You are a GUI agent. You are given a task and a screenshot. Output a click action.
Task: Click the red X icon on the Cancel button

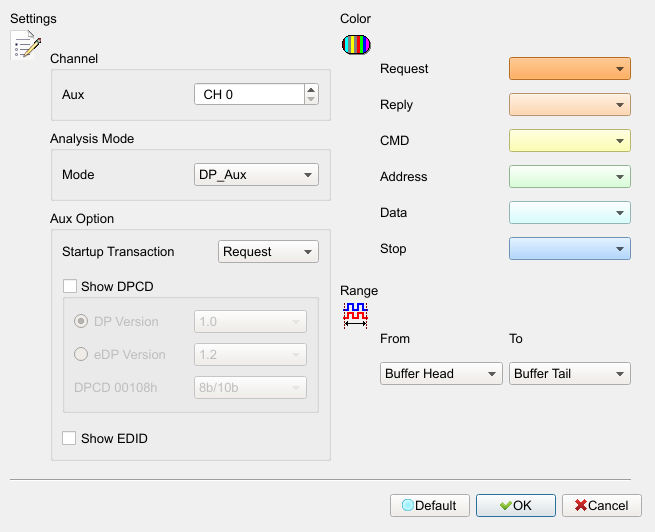[x=581, y=505]
